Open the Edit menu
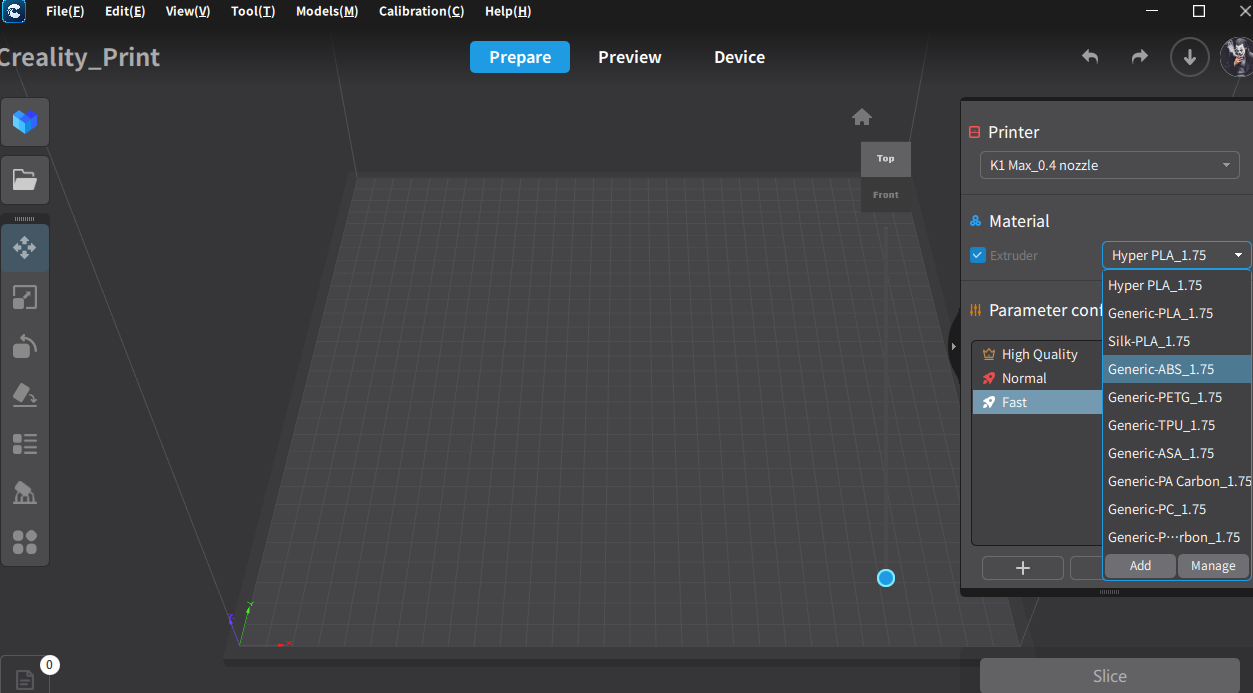Screen dimensions: 1253x693 [125, 11]
